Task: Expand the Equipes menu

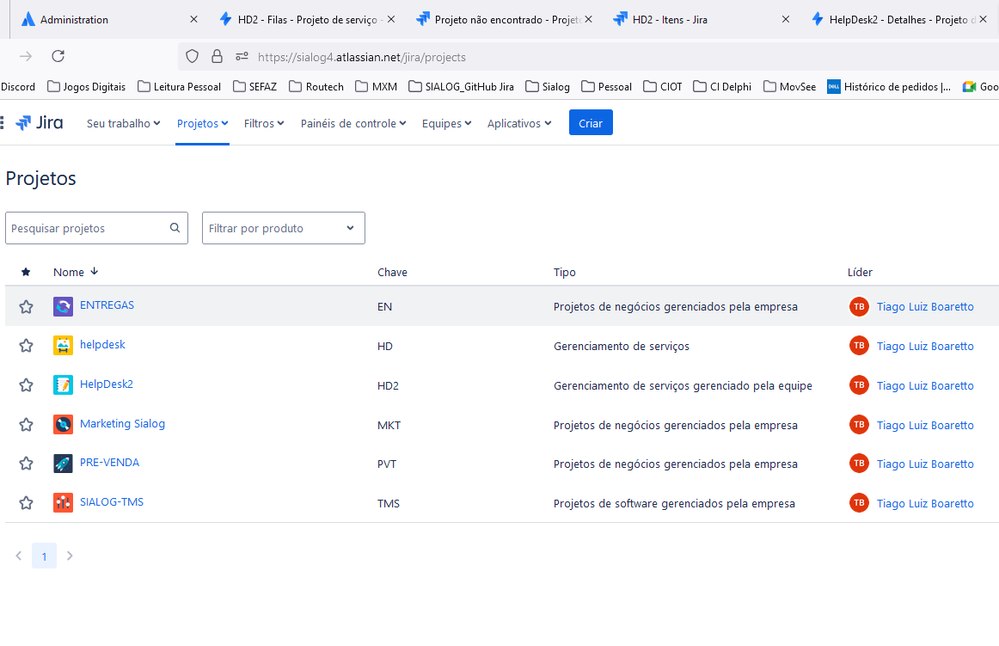Action: 446,124
